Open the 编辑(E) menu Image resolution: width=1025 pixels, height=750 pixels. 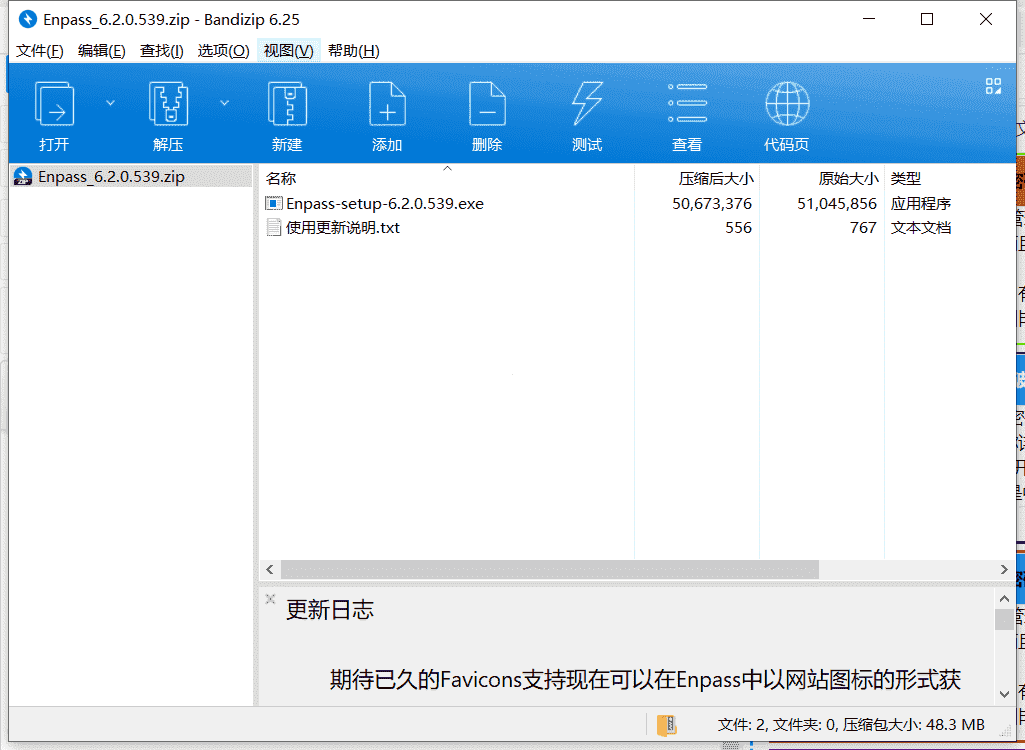[x=101, y=51]
